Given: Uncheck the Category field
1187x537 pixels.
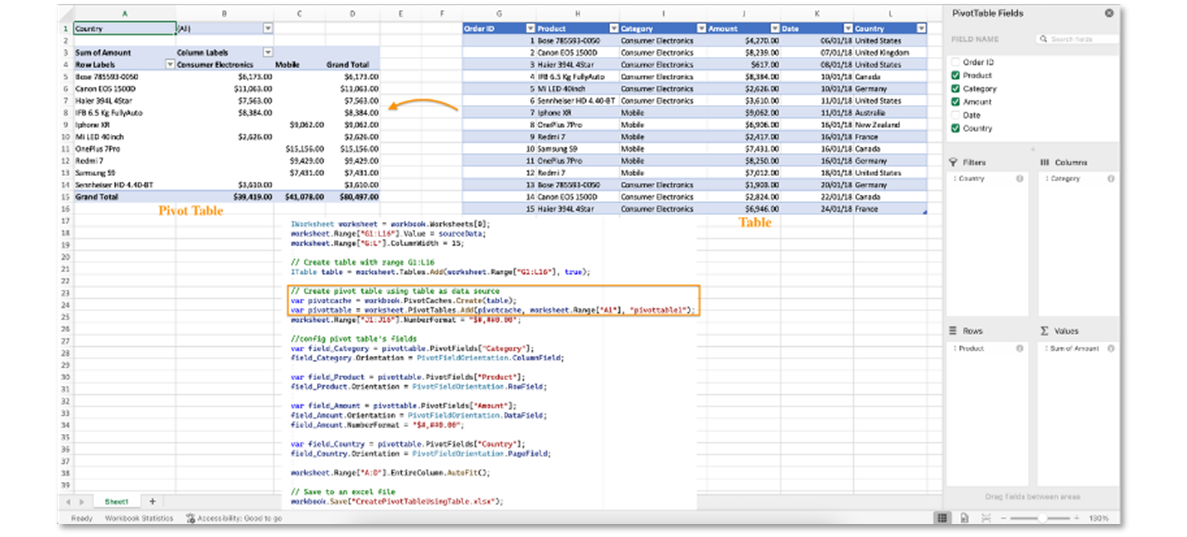Looking at the screenshot, I should 955,89.
